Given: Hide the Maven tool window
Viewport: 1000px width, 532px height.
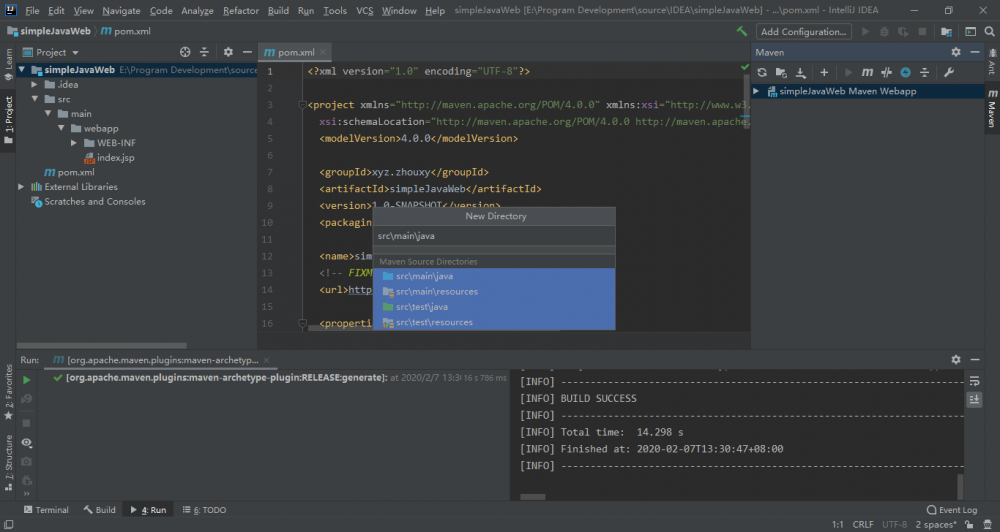Looking at the screenshot, I should 975,52.
